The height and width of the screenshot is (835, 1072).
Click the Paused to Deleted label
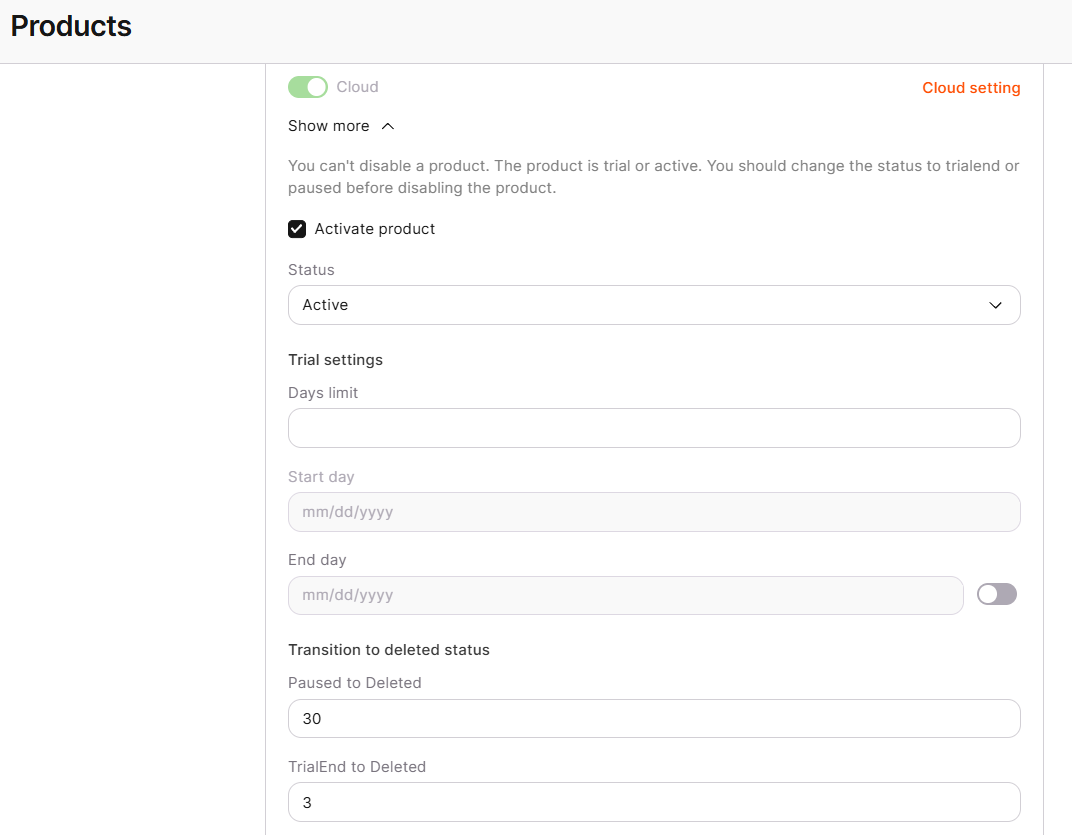354,682
